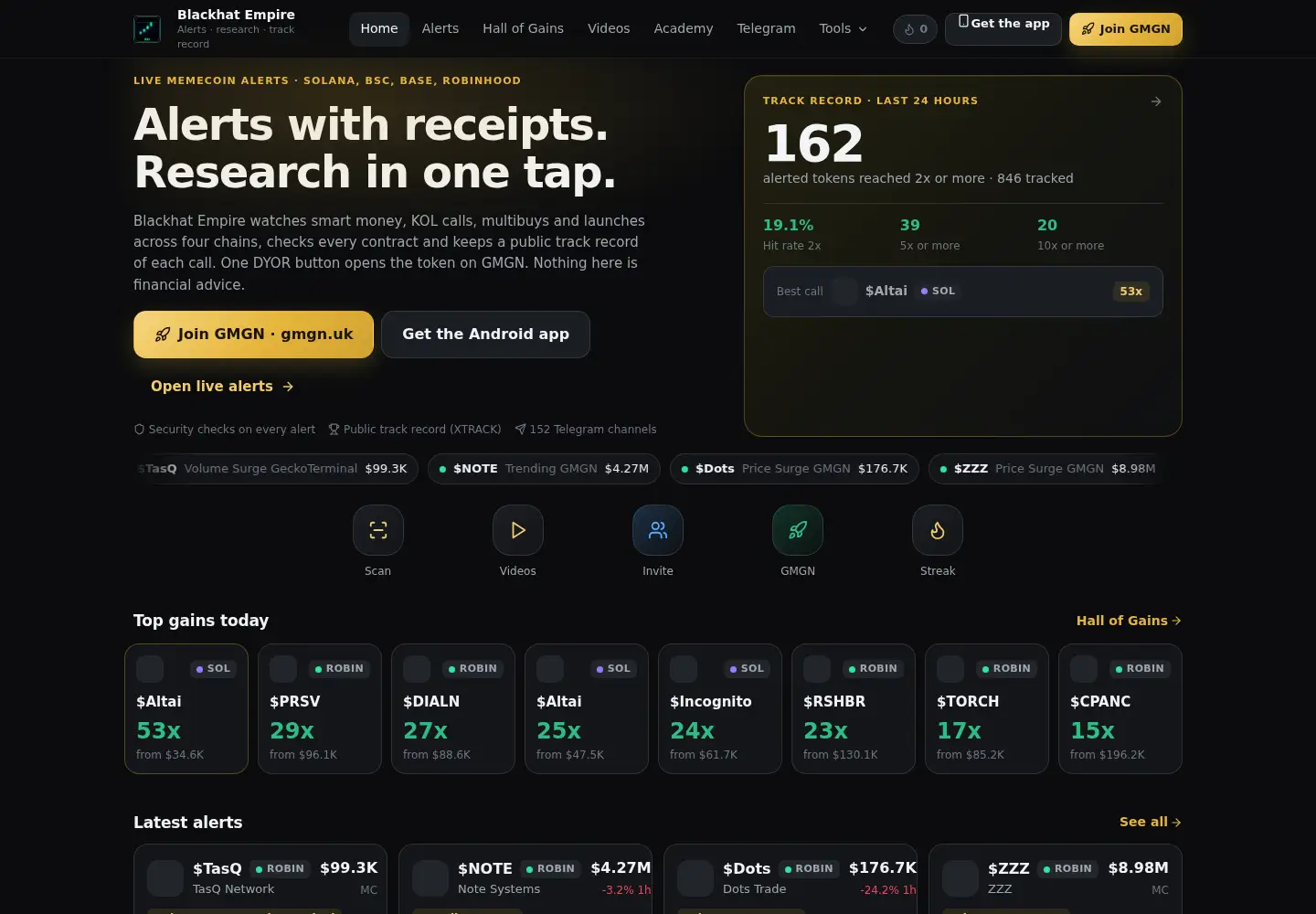Image resolution: width=1316 pixels, height=914 pixels.
Task: Open the $TORCH 17x gains card
Action: tap(987, 709)
